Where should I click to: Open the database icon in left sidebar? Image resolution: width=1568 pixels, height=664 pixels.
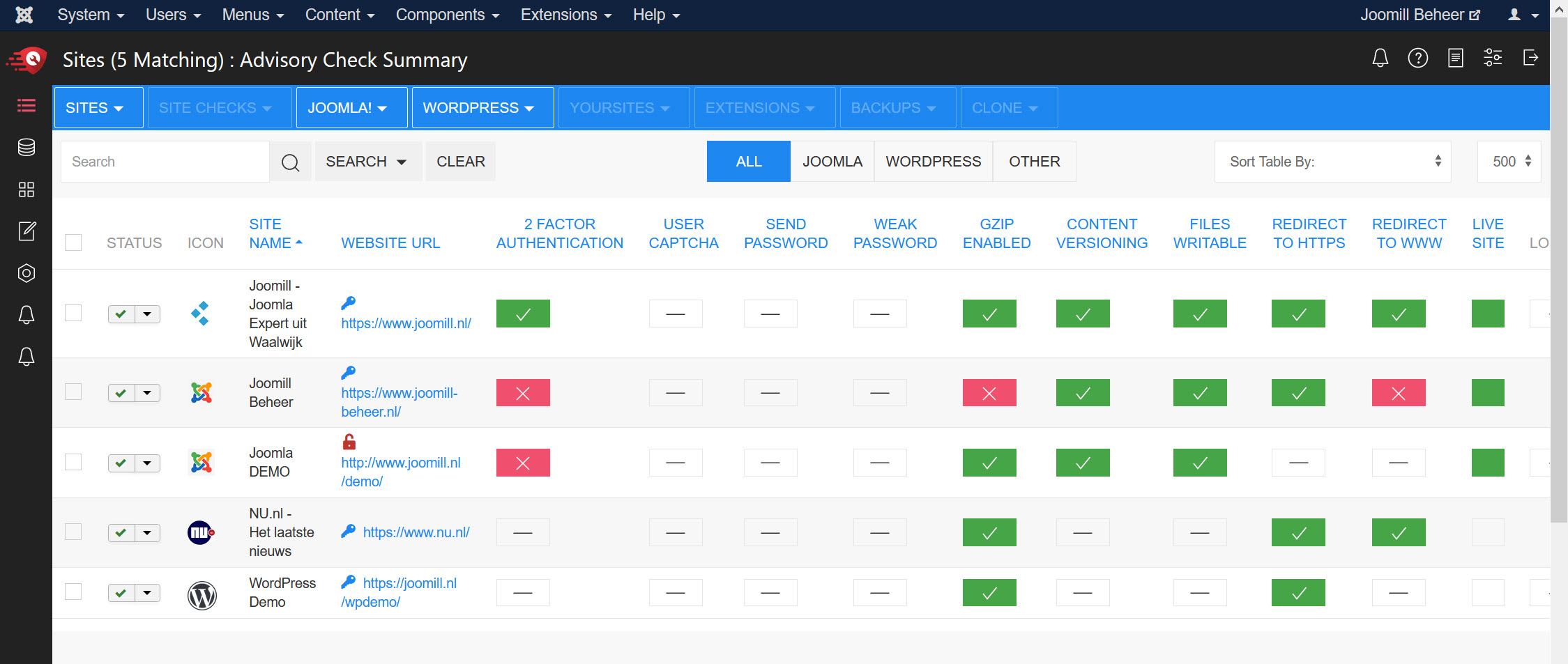tap(26, 148)
